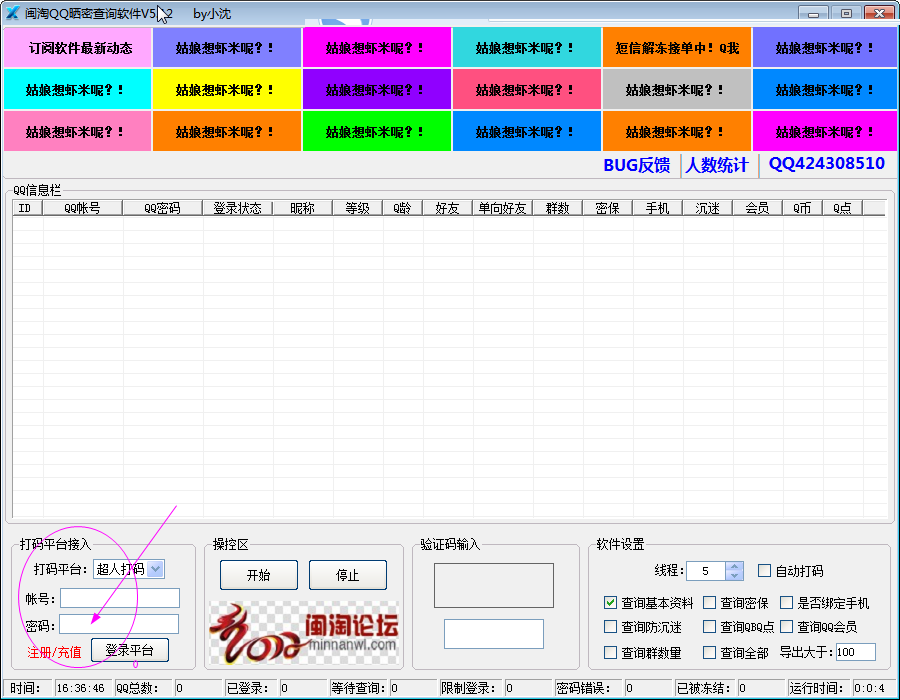Click the QQ密码 column header
The height and width of the screenshot is (700, 900).
click(x=162, y=208)
